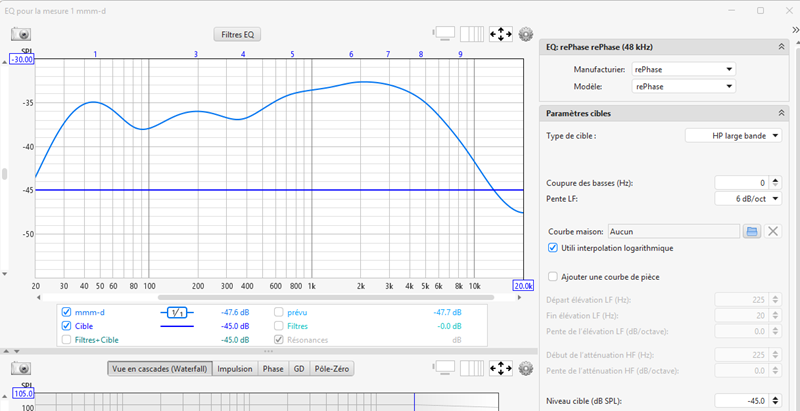
Task: Click the down arrow at the bottom of the SPL axis
Action: [5, 274]
